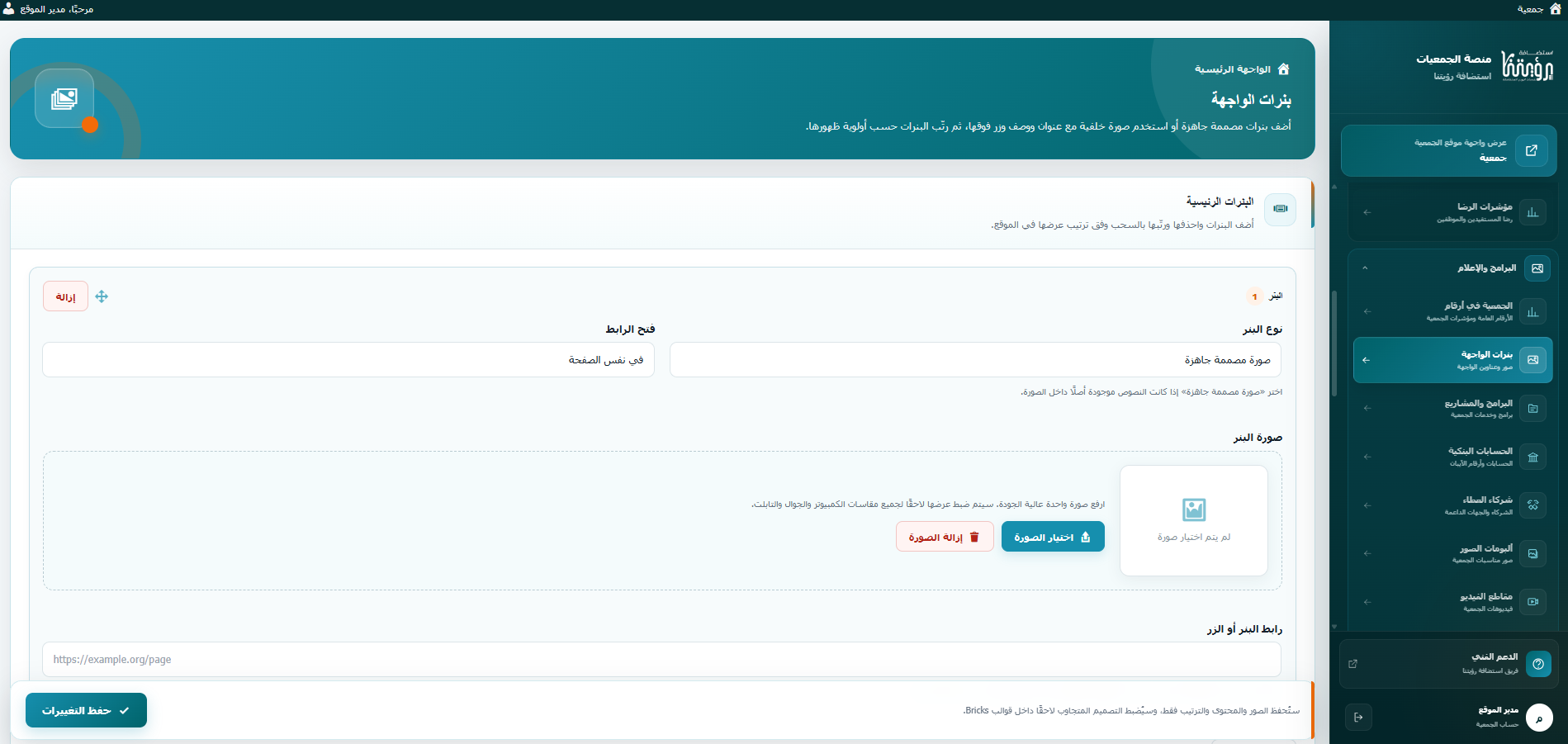Click the drag-move handle icon for banner 1
This screenshot has height=744, width=1568.
pyautogui.click(x=102, y=296)
